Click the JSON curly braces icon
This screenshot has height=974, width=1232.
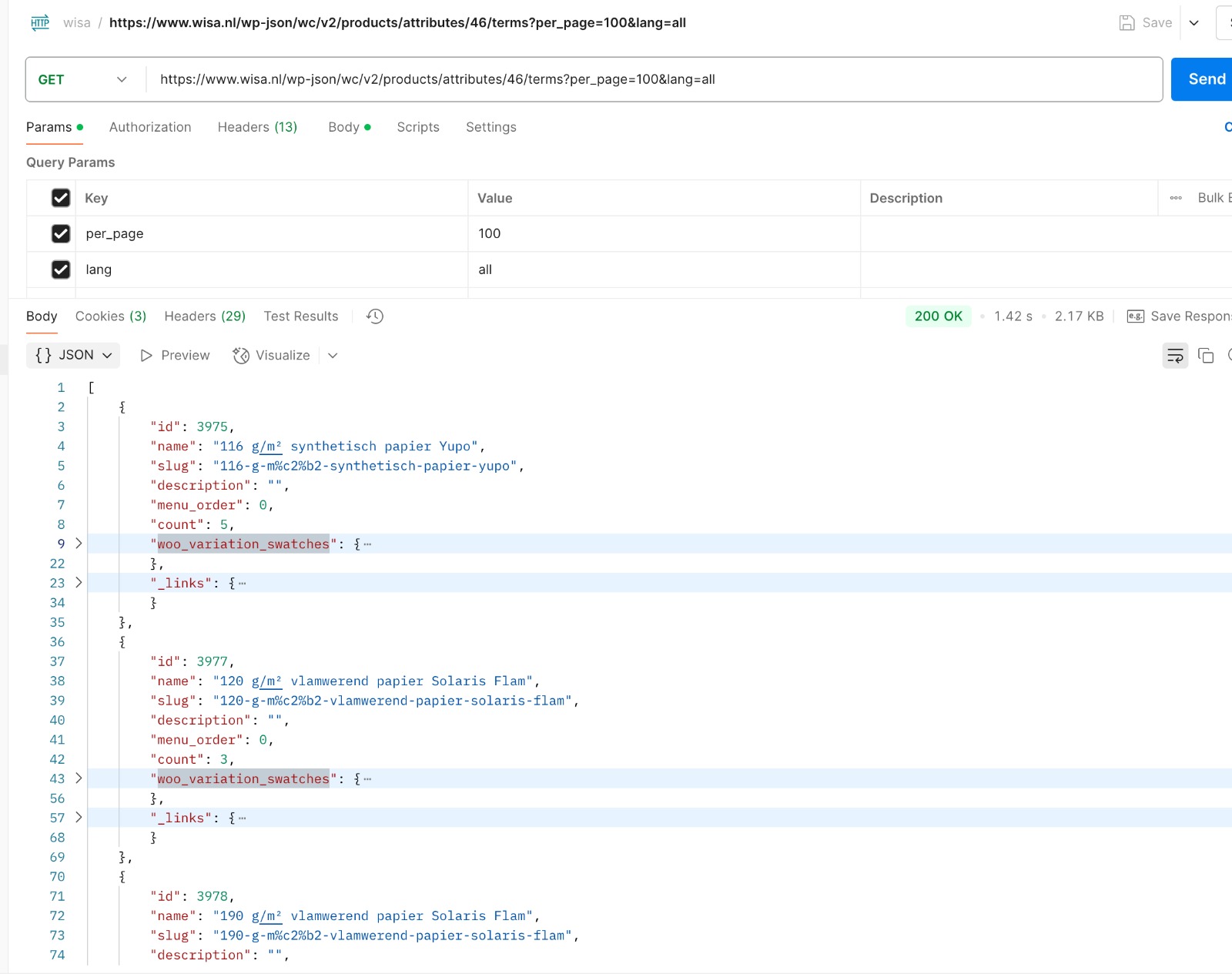(x=44, y=355)
